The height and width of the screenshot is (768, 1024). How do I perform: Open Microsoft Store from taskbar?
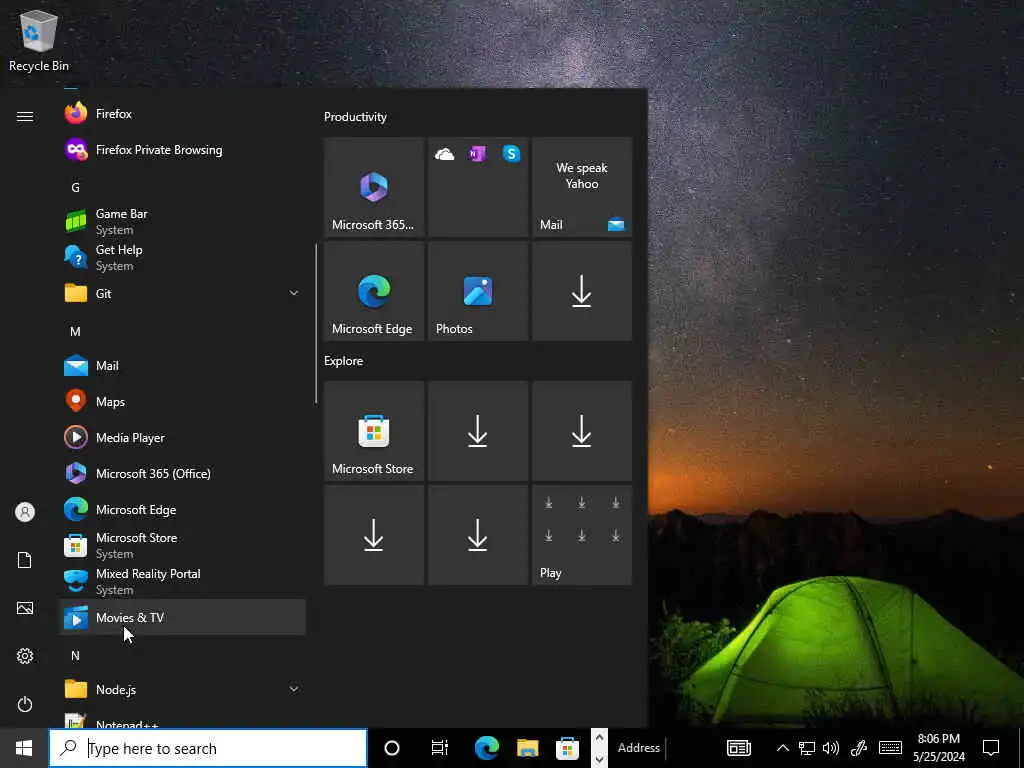pyautogui.click(x=568, y=748)
